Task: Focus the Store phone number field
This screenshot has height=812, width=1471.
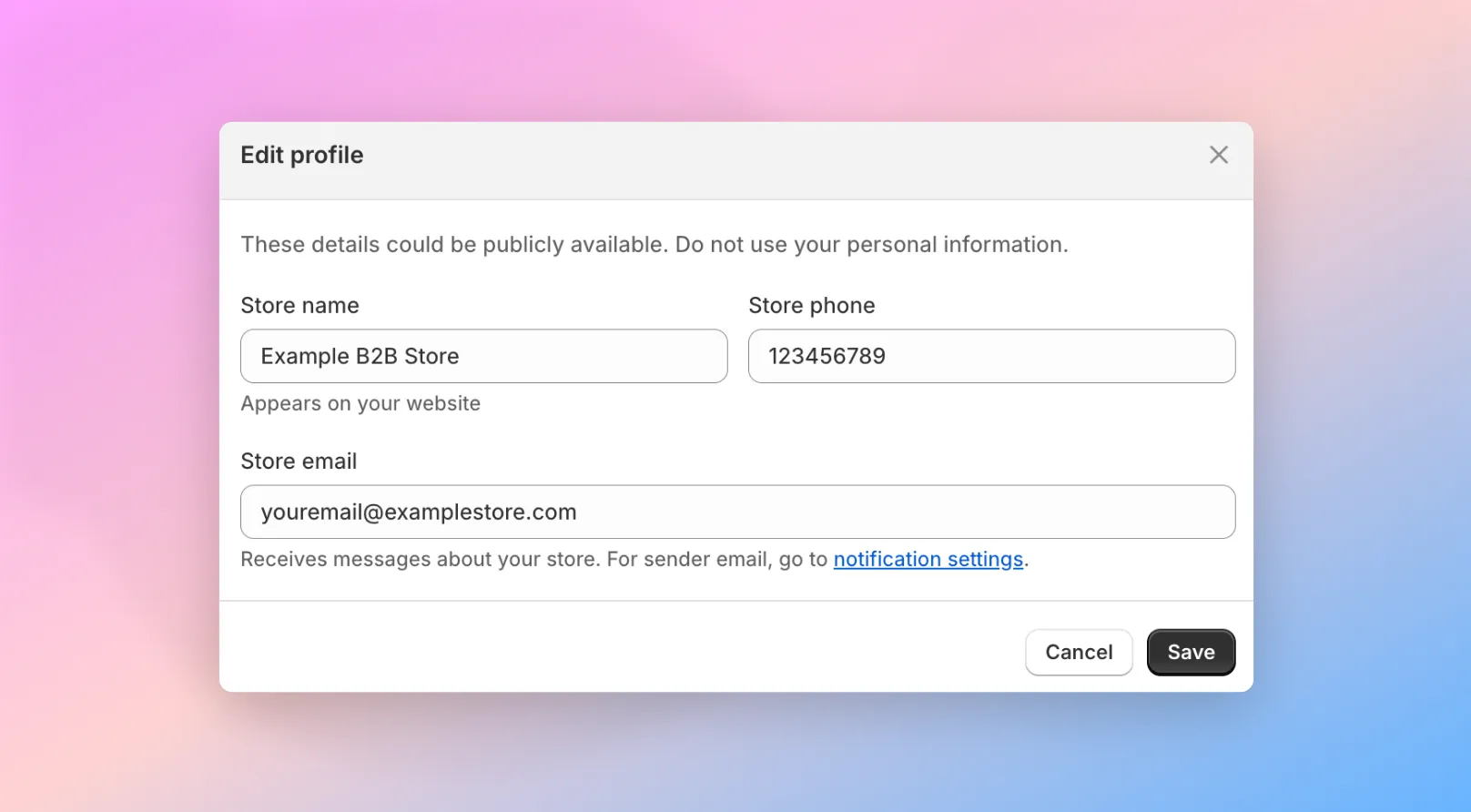Action: 991,356
